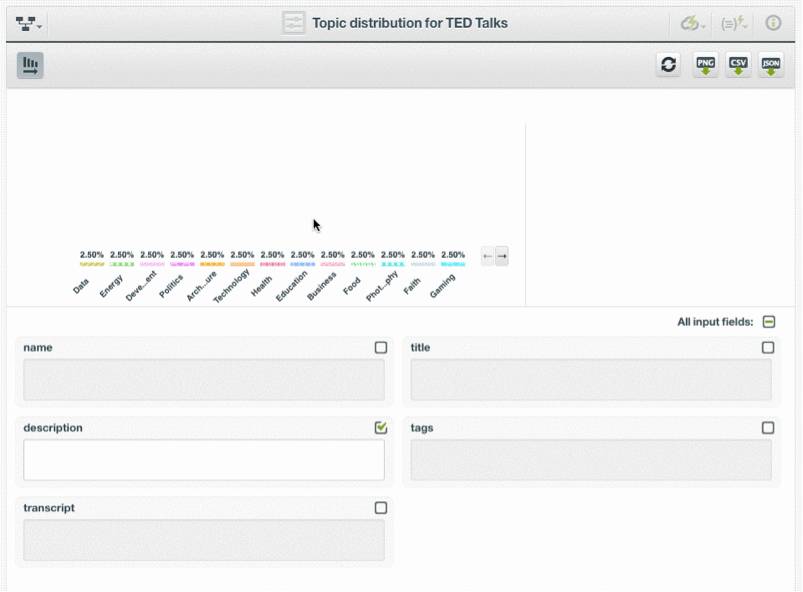Enable the name field checkbox
This screenshot has width=803, height=592.
pos(381,348)
